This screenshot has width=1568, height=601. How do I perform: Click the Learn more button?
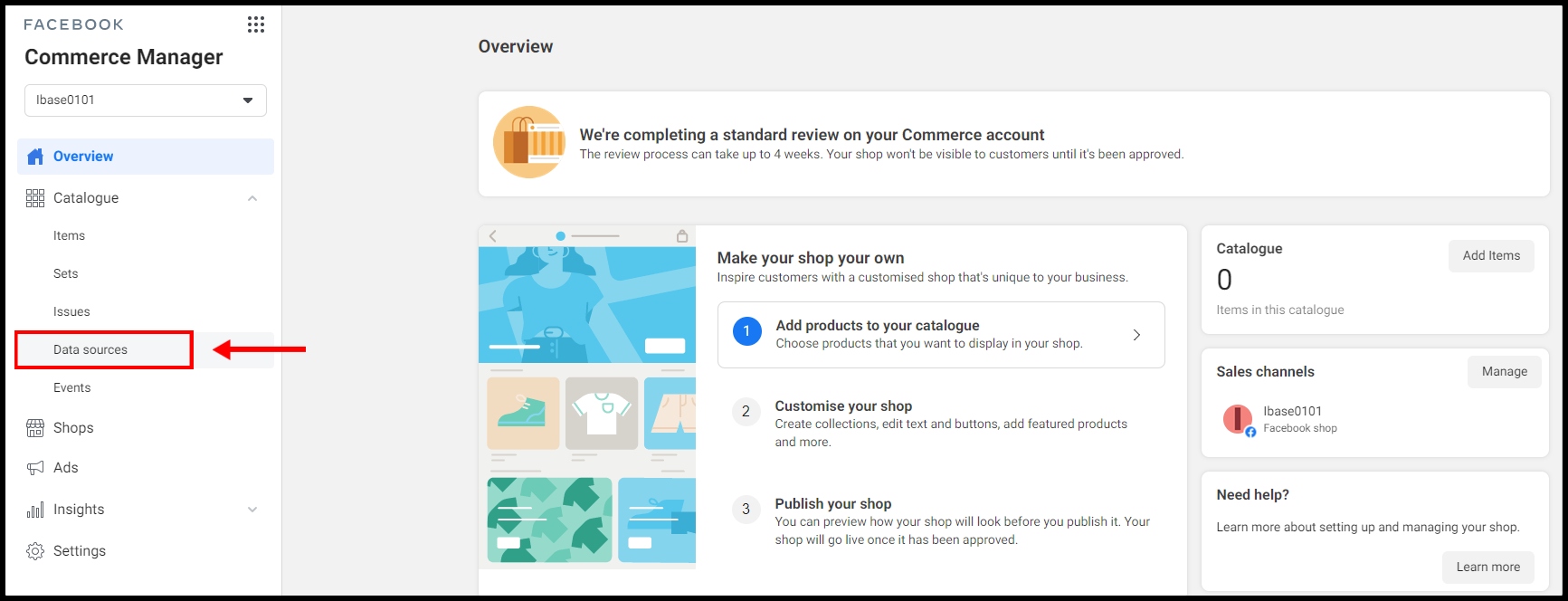pos(1487,568)
